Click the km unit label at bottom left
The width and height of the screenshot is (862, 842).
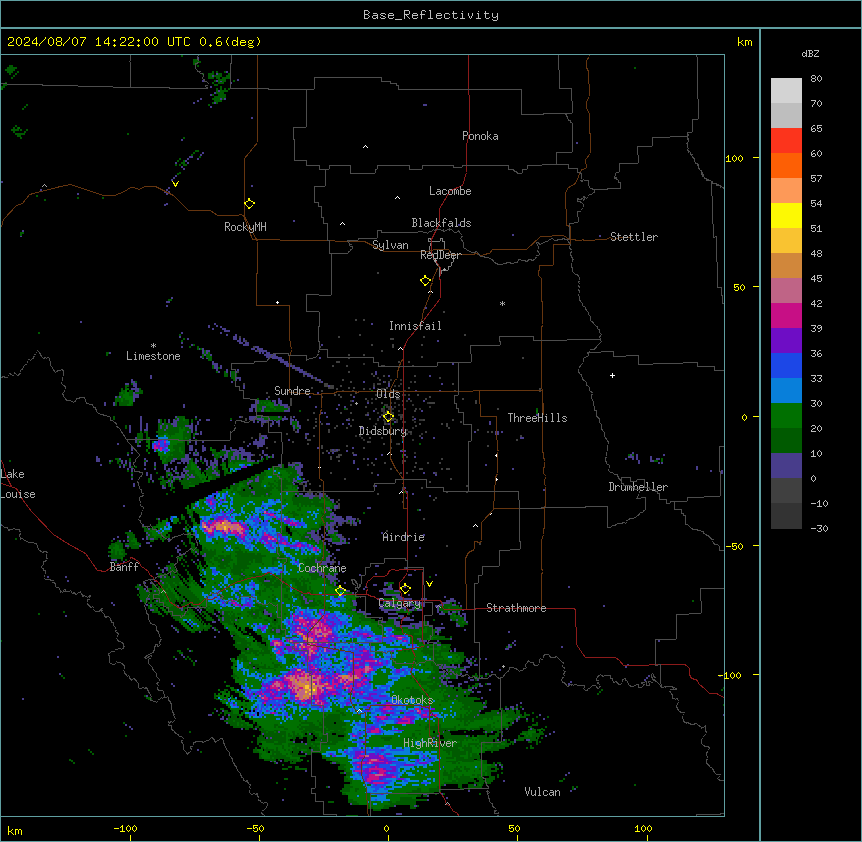coord(15,830)
